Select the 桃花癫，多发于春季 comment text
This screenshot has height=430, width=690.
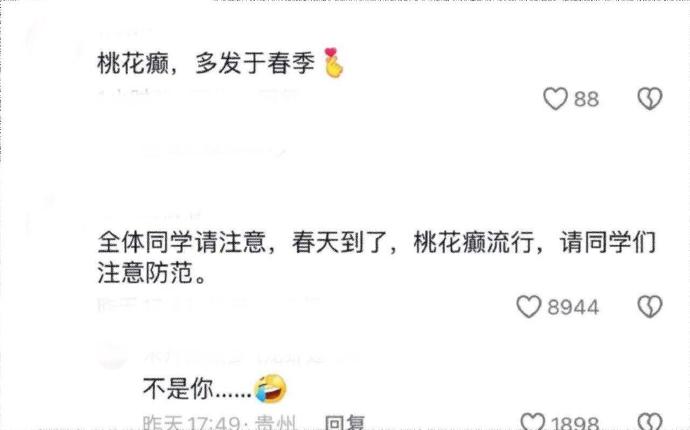coord(206,63)
